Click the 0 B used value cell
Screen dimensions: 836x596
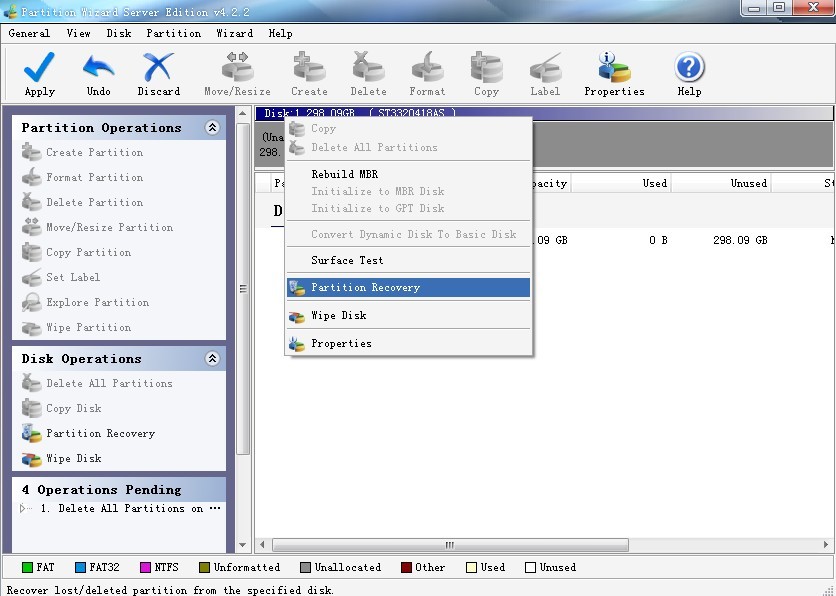pos(658,240)
